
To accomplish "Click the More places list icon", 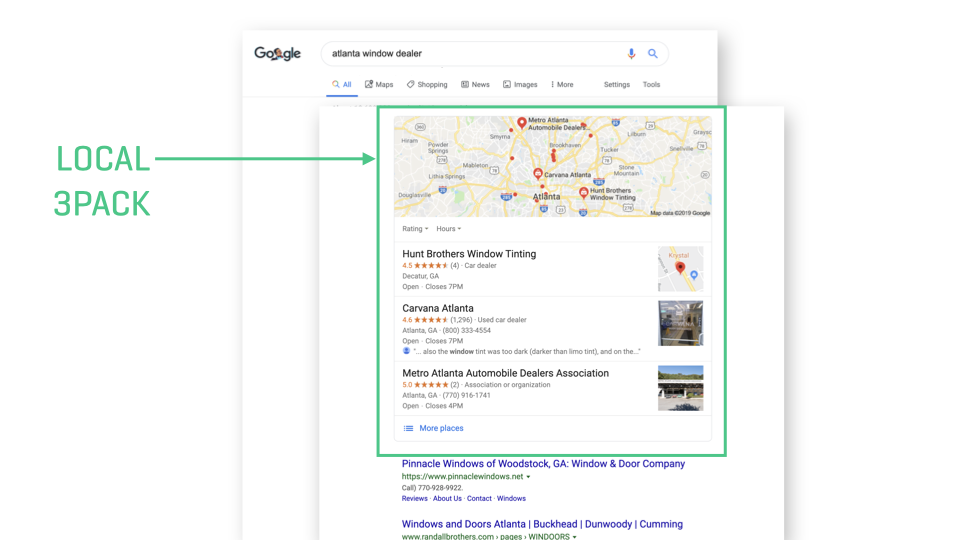I will tap(408, 428).
